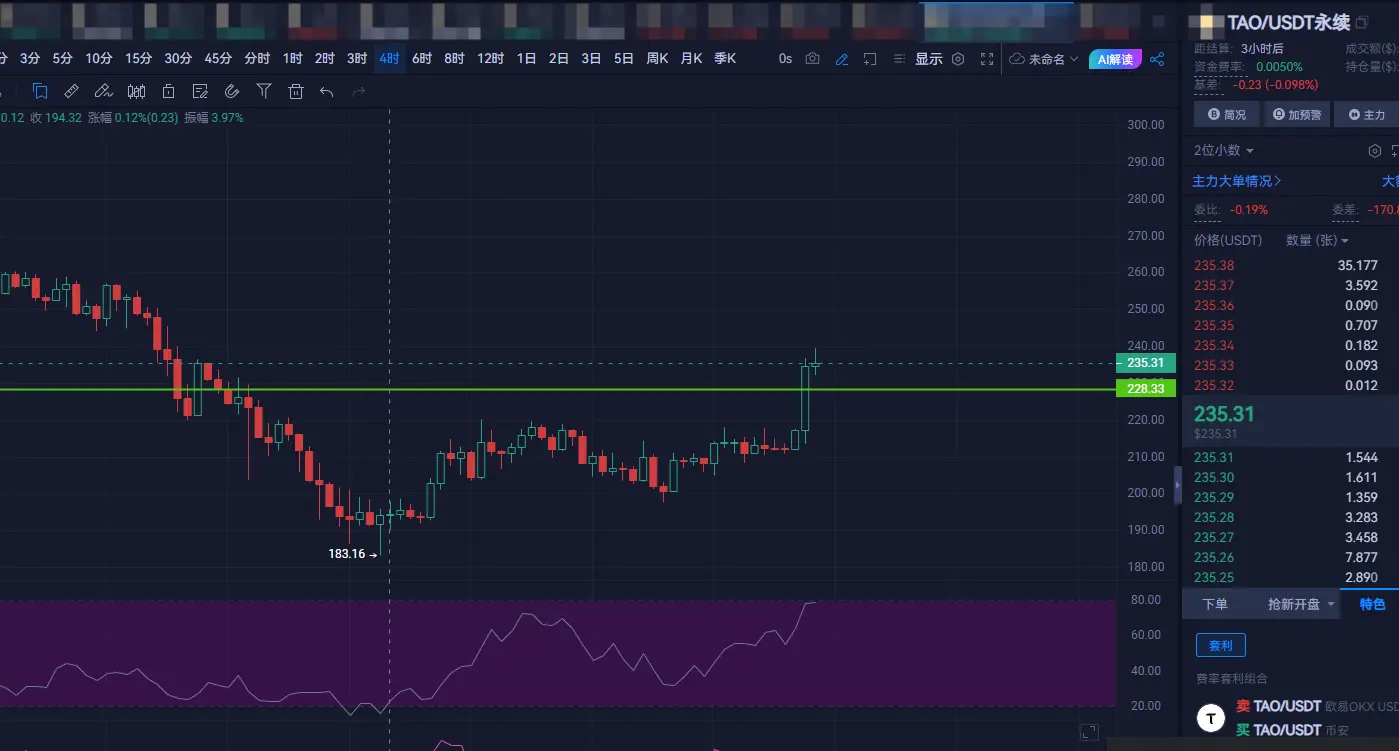
Task: Share the chart via share icon
Action: [1157, 59]
